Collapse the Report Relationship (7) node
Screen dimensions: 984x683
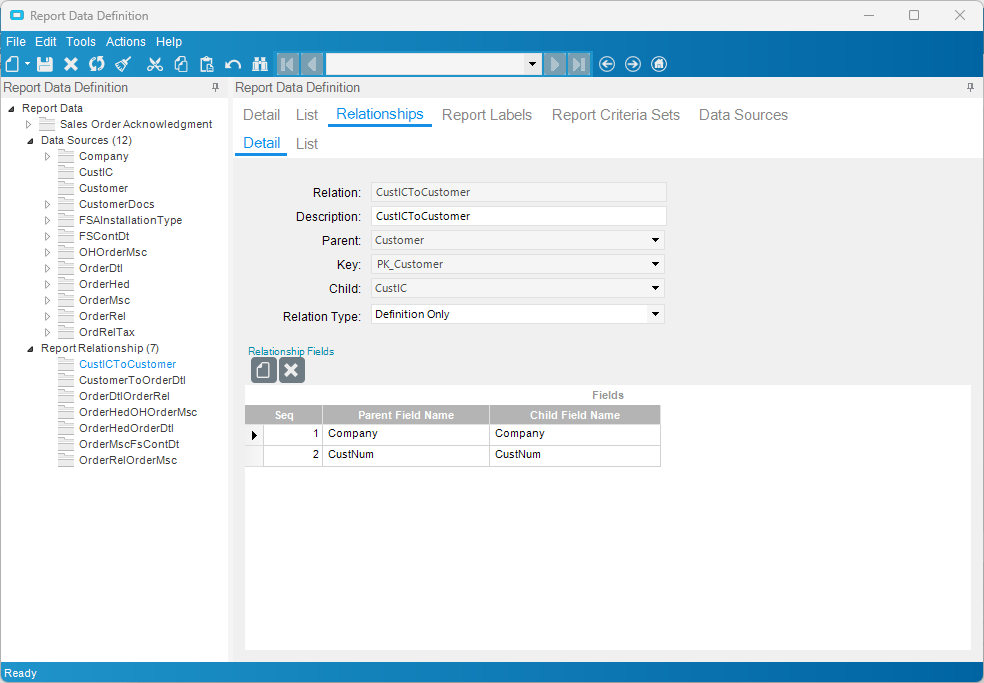pos(30,348)
